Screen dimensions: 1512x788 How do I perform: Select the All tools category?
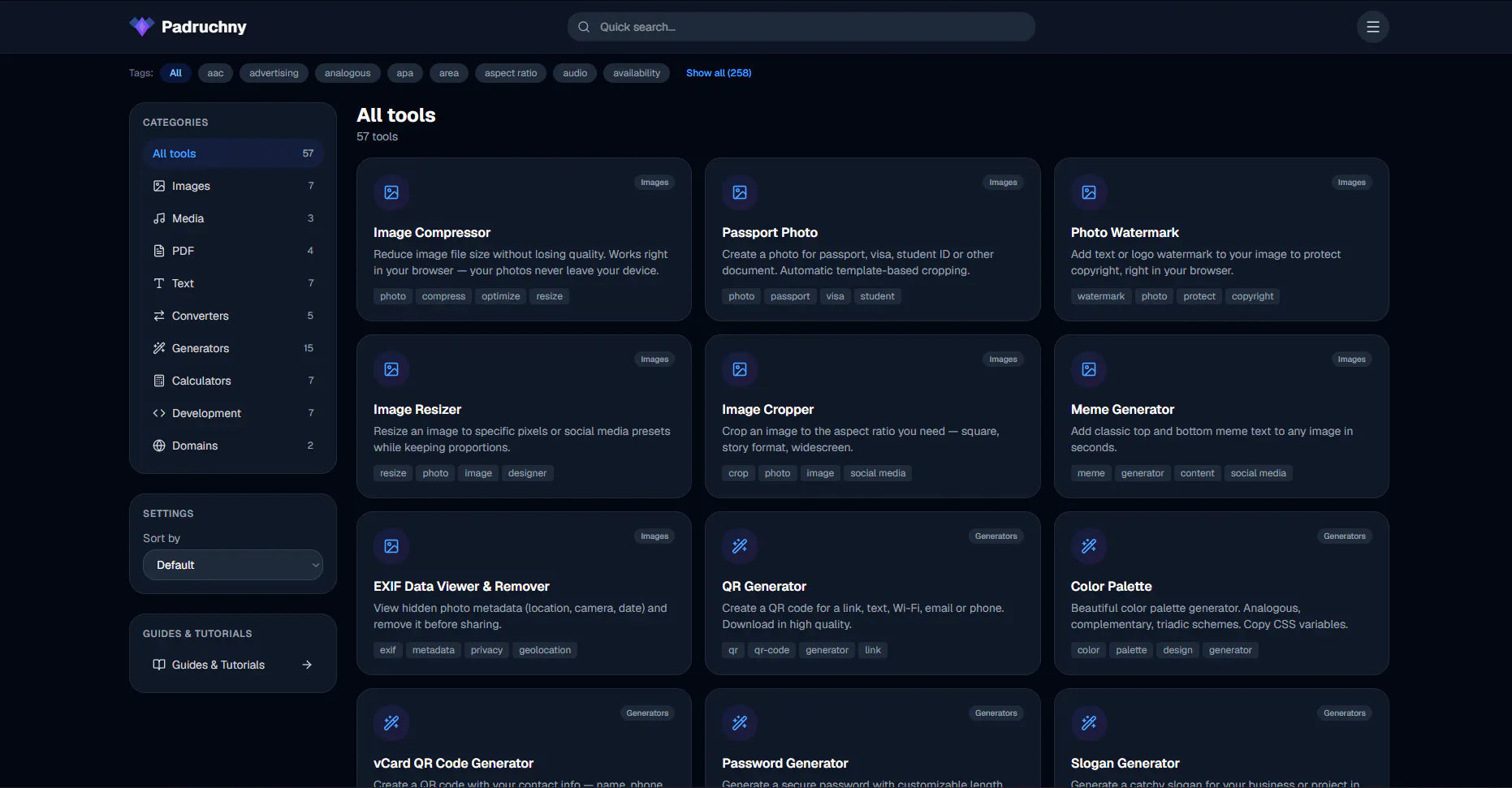pos(233,153)
